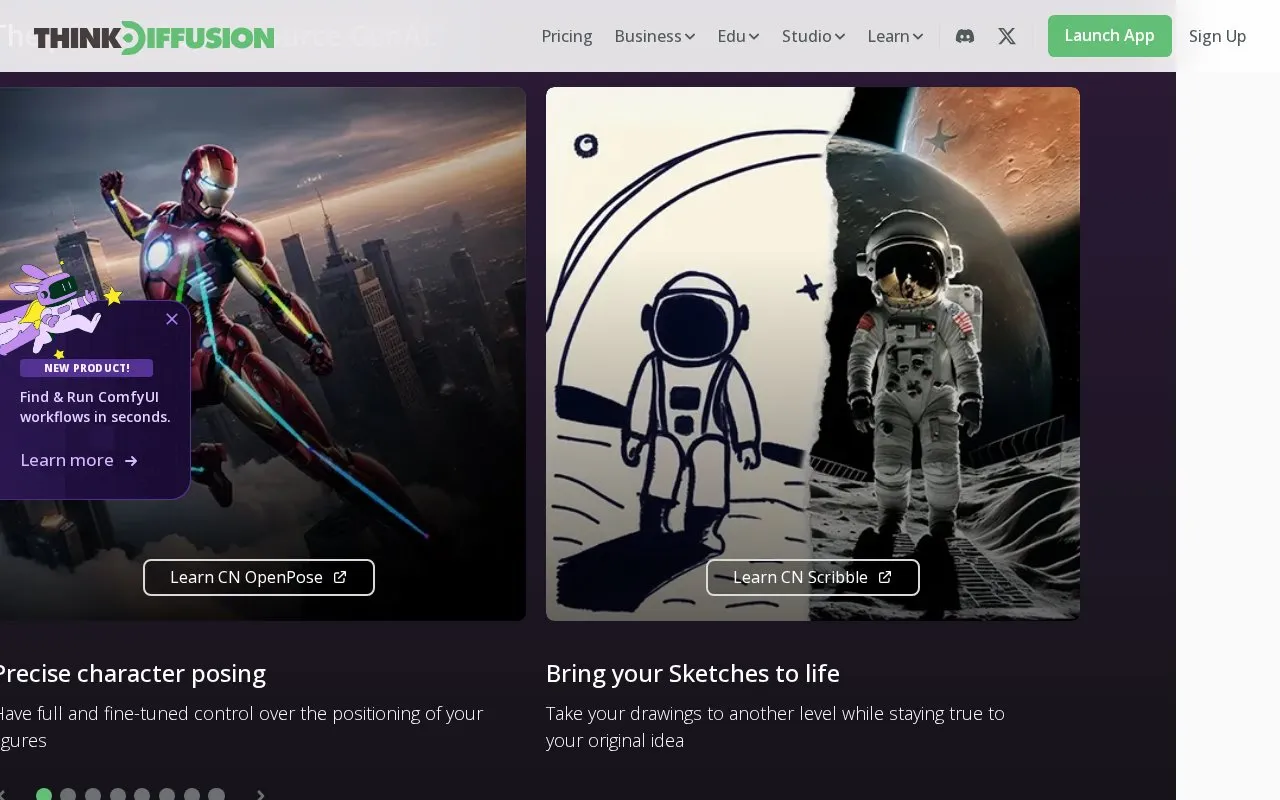Click the Sign Up link
The image size is (1280, 800).
point(1217,36)
